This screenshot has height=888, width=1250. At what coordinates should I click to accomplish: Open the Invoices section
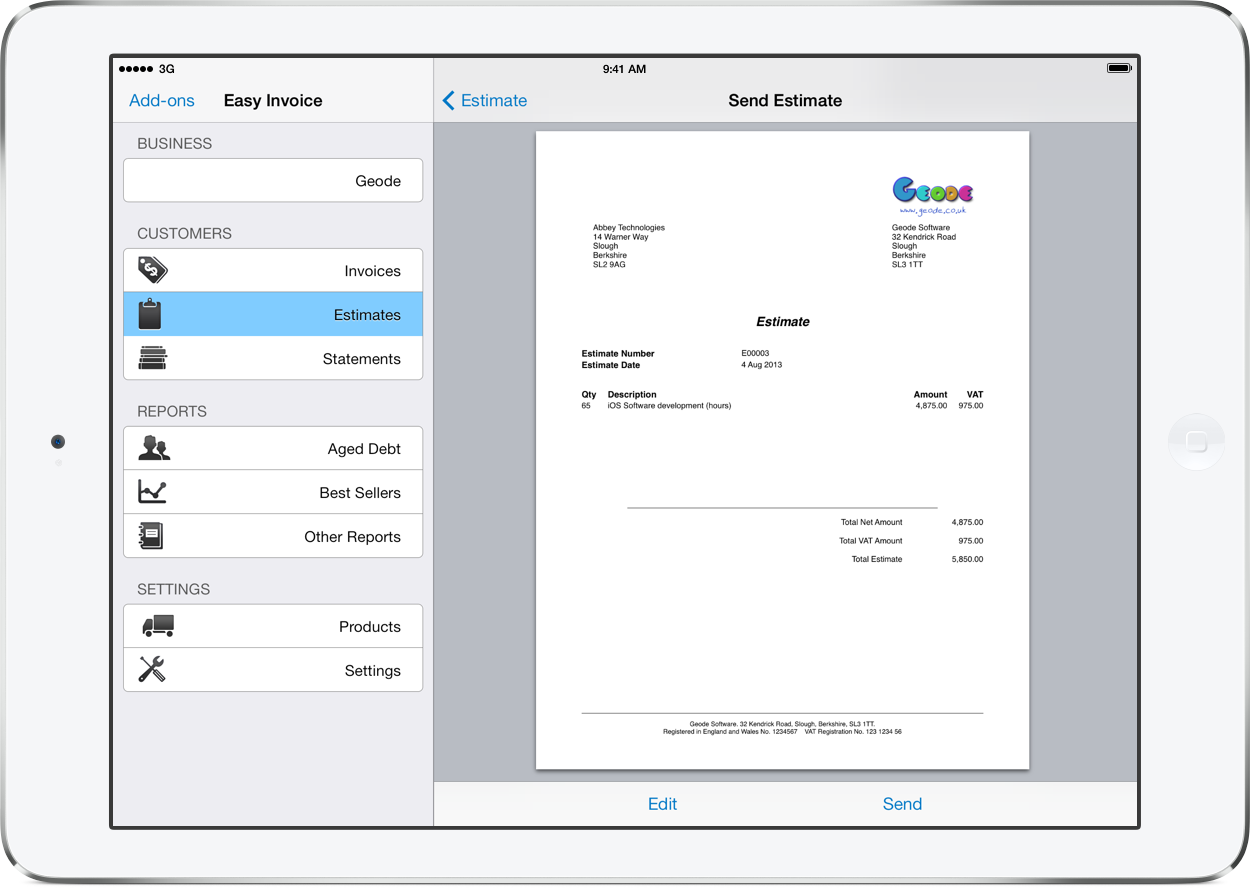(273, 270)
